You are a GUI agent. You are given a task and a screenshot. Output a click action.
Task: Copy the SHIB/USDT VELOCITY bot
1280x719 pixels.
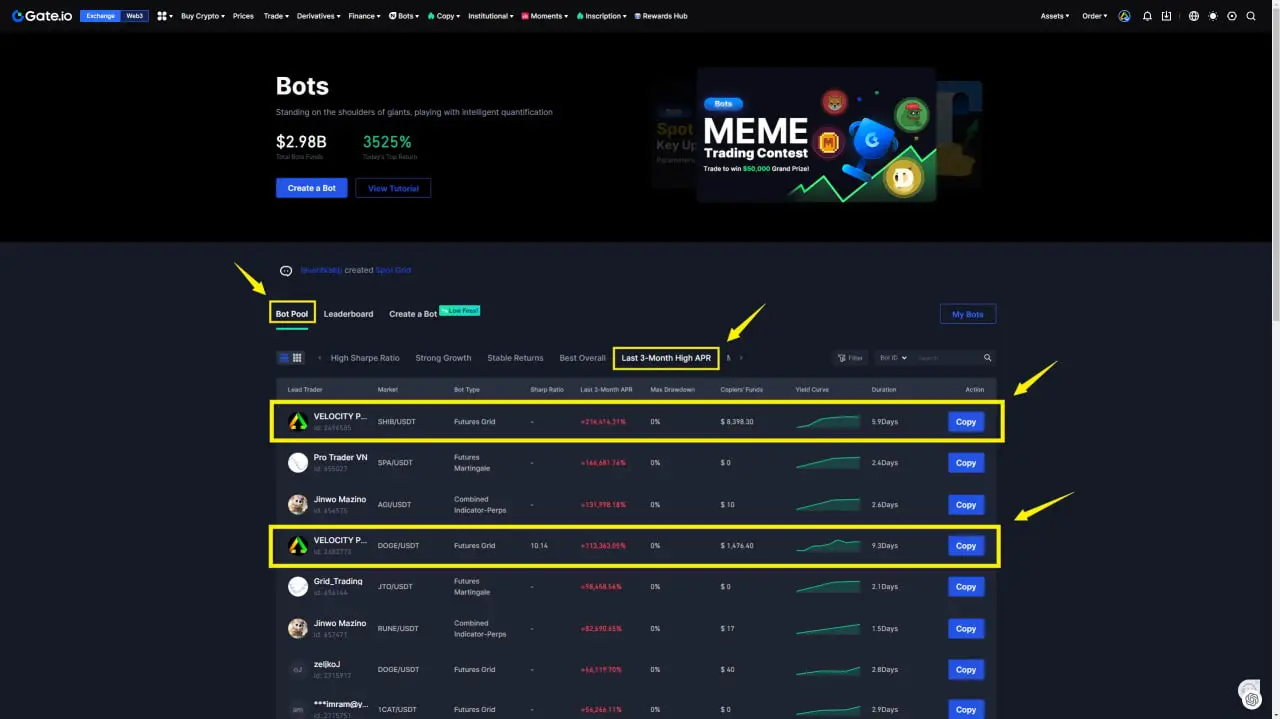(x=966, y=422)
